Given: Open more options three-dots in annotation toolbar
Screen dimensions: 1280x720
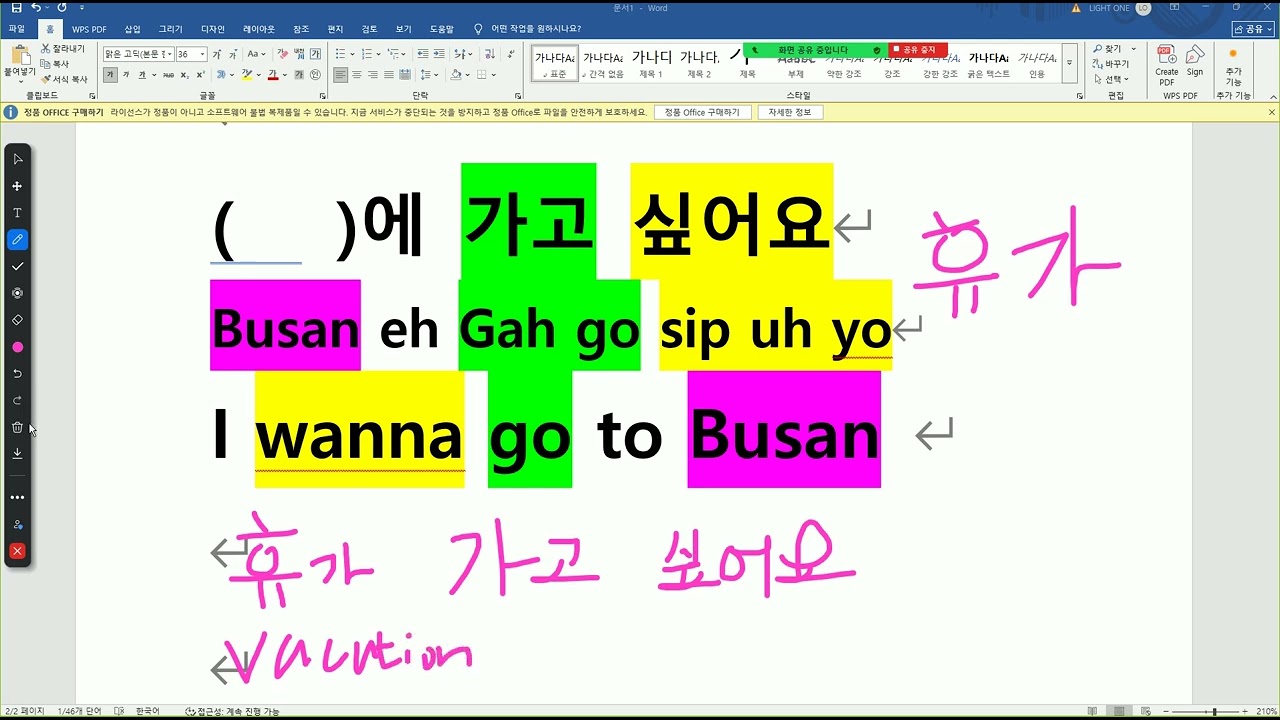Looking at the screenshot, I should (17, 497).
